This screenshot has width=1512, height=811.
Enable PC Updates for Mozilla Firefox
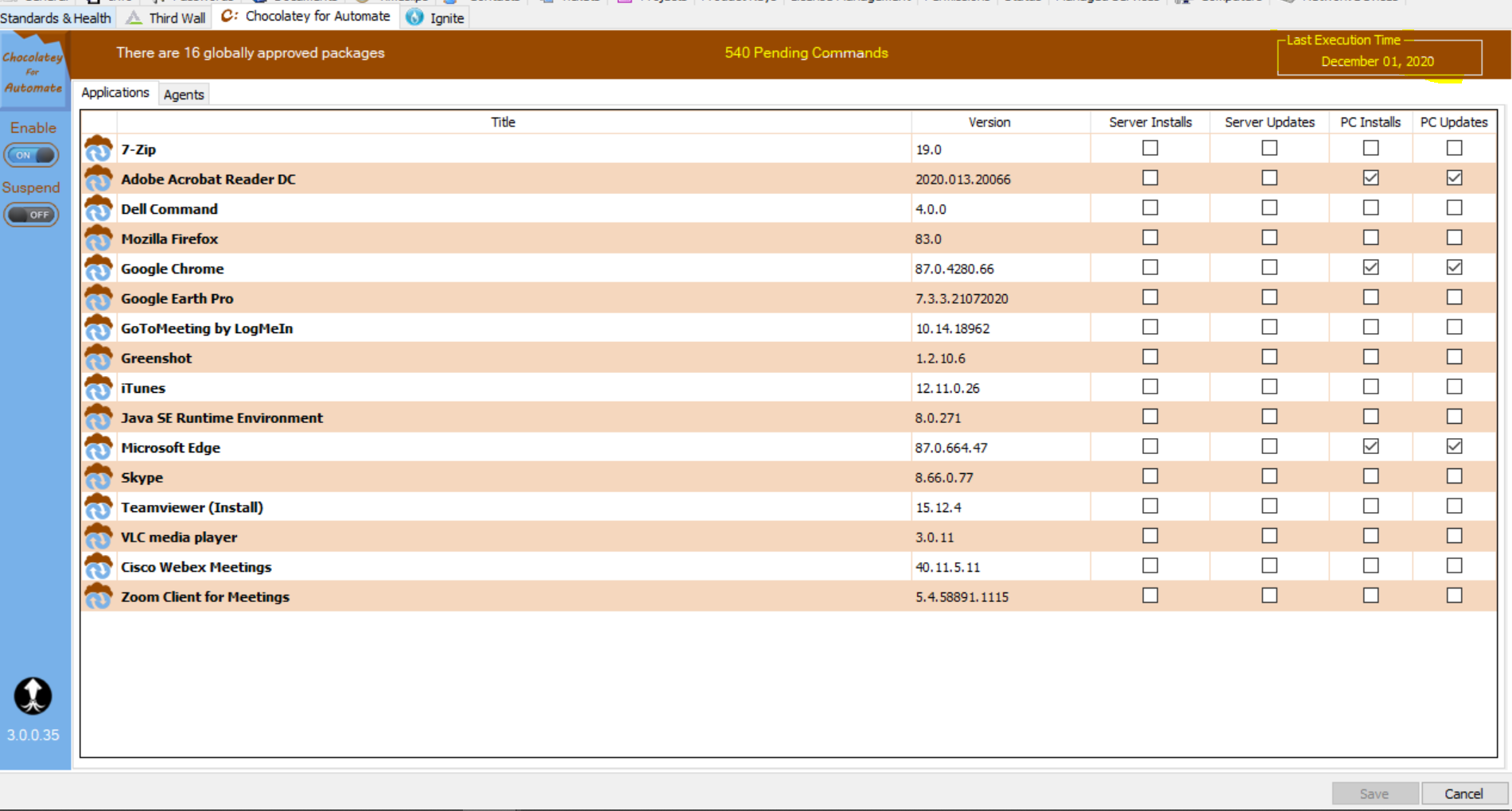tap(1454, 238)
